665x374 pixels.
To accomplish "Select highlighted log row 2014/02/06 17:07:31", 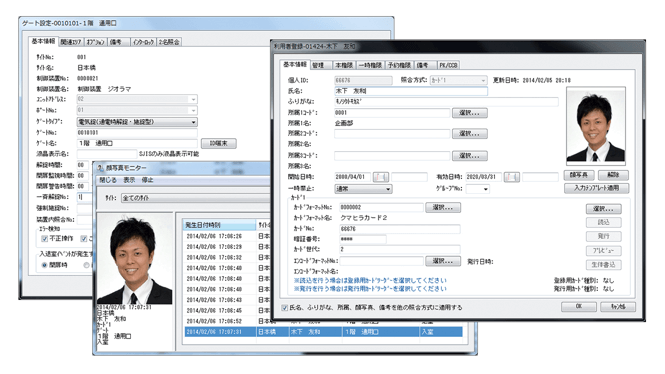I will (x=323, y=332).
